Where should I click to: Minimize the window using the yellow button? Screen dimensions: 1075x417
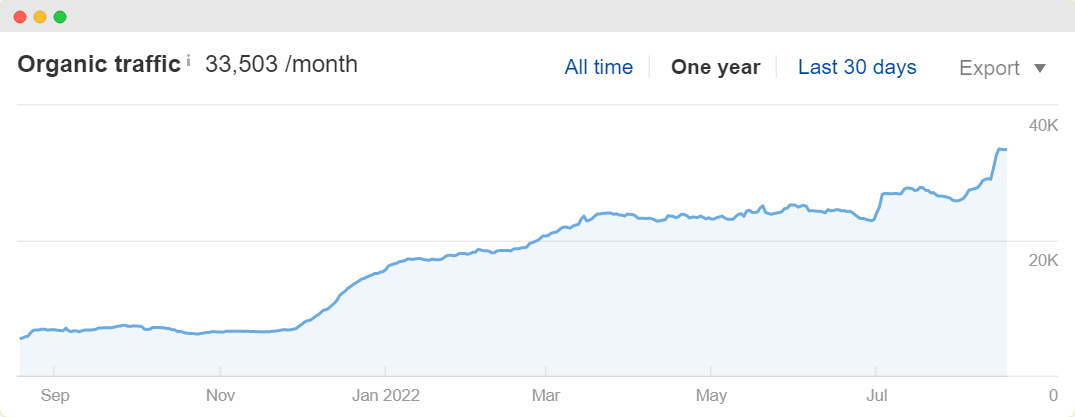pyautogui.click(x=40, y=17)
